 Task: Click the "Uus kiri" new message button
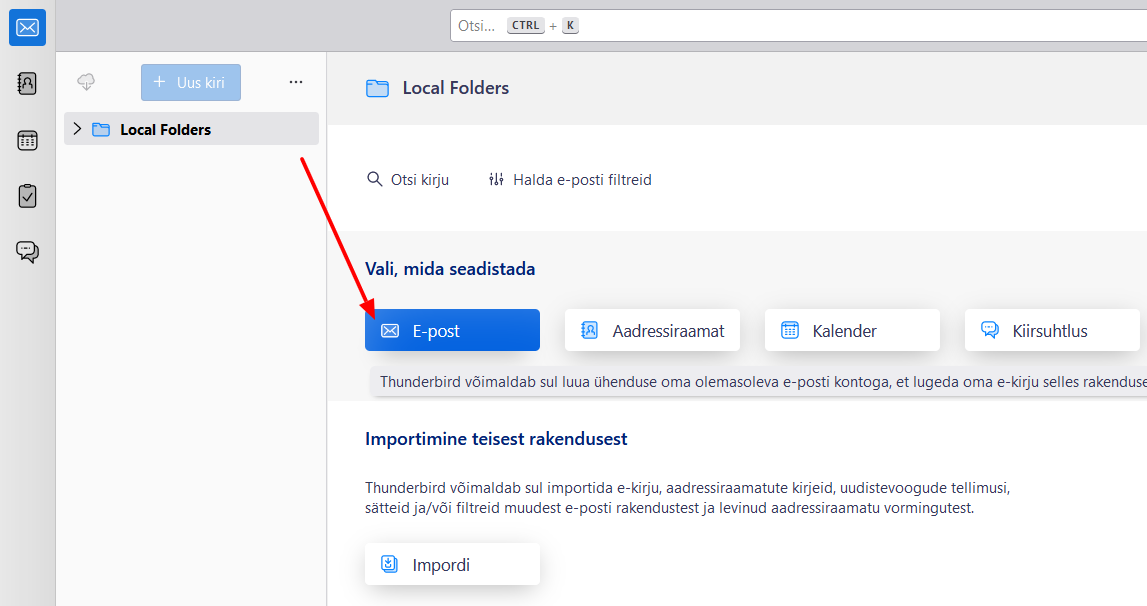click(190, 82)
